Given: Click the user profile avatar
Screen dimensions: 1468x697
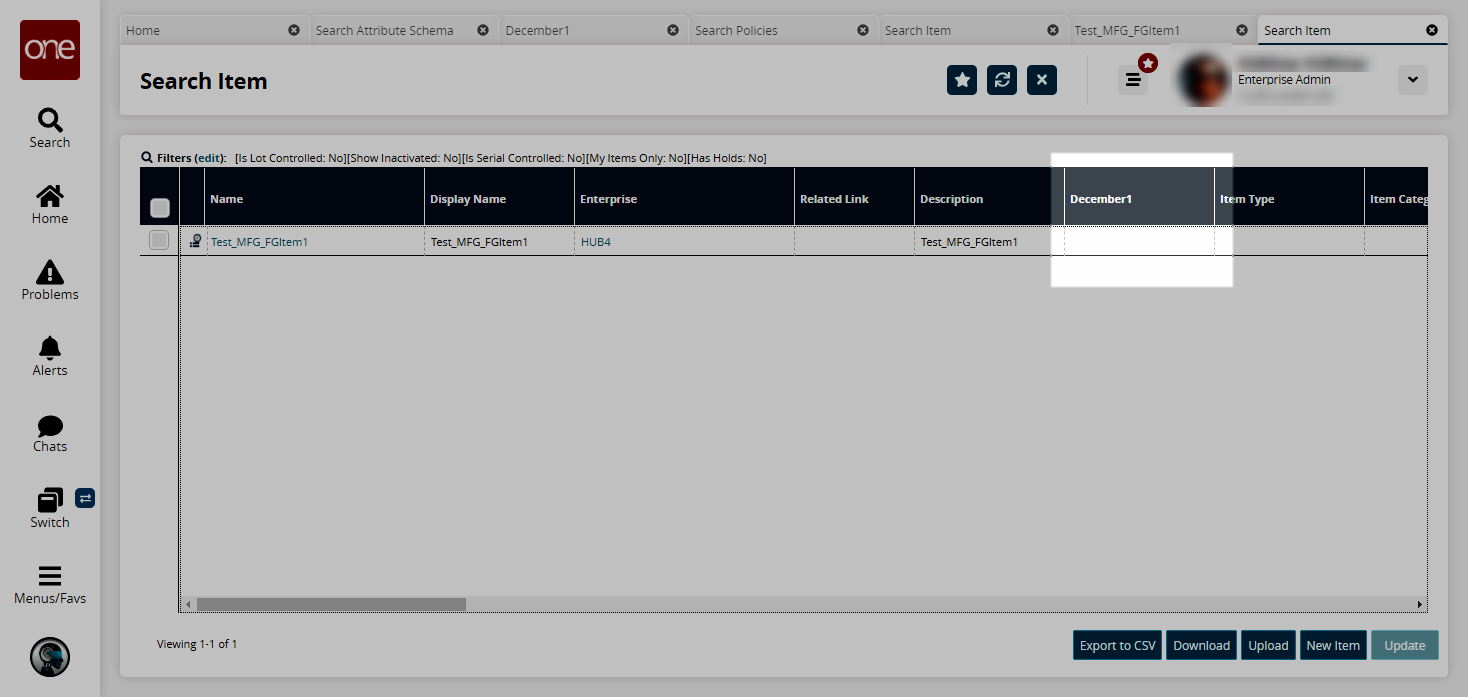Looking at the screenshot, I should click(x=1203, y=80).
